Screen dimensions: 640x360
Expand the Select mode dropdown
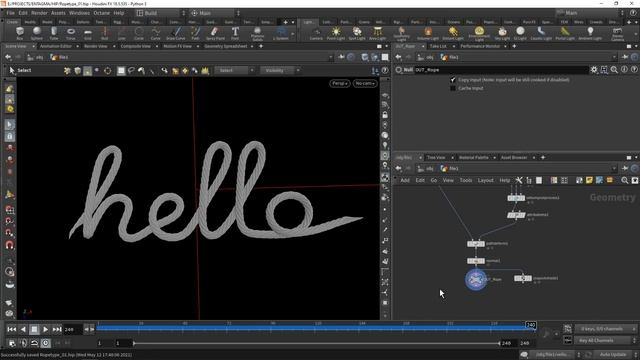(x=235, y=70)
